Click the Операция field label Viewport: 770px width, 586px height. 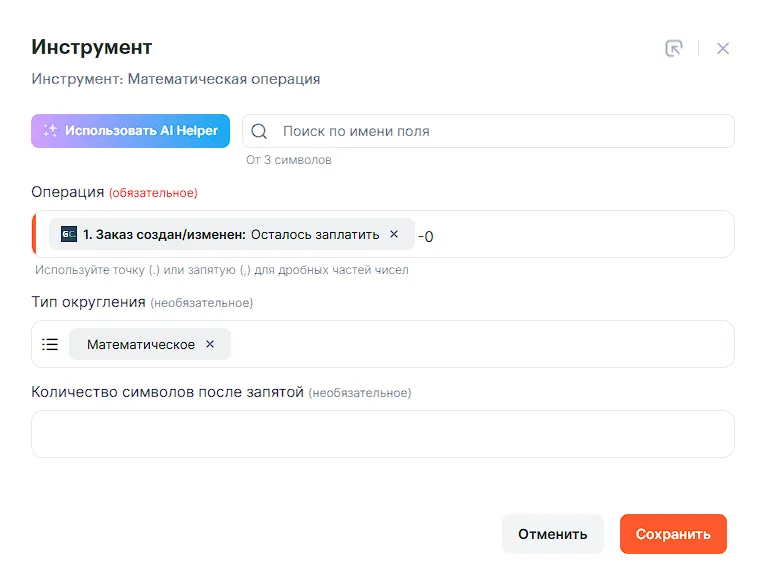tap(68, 192)
